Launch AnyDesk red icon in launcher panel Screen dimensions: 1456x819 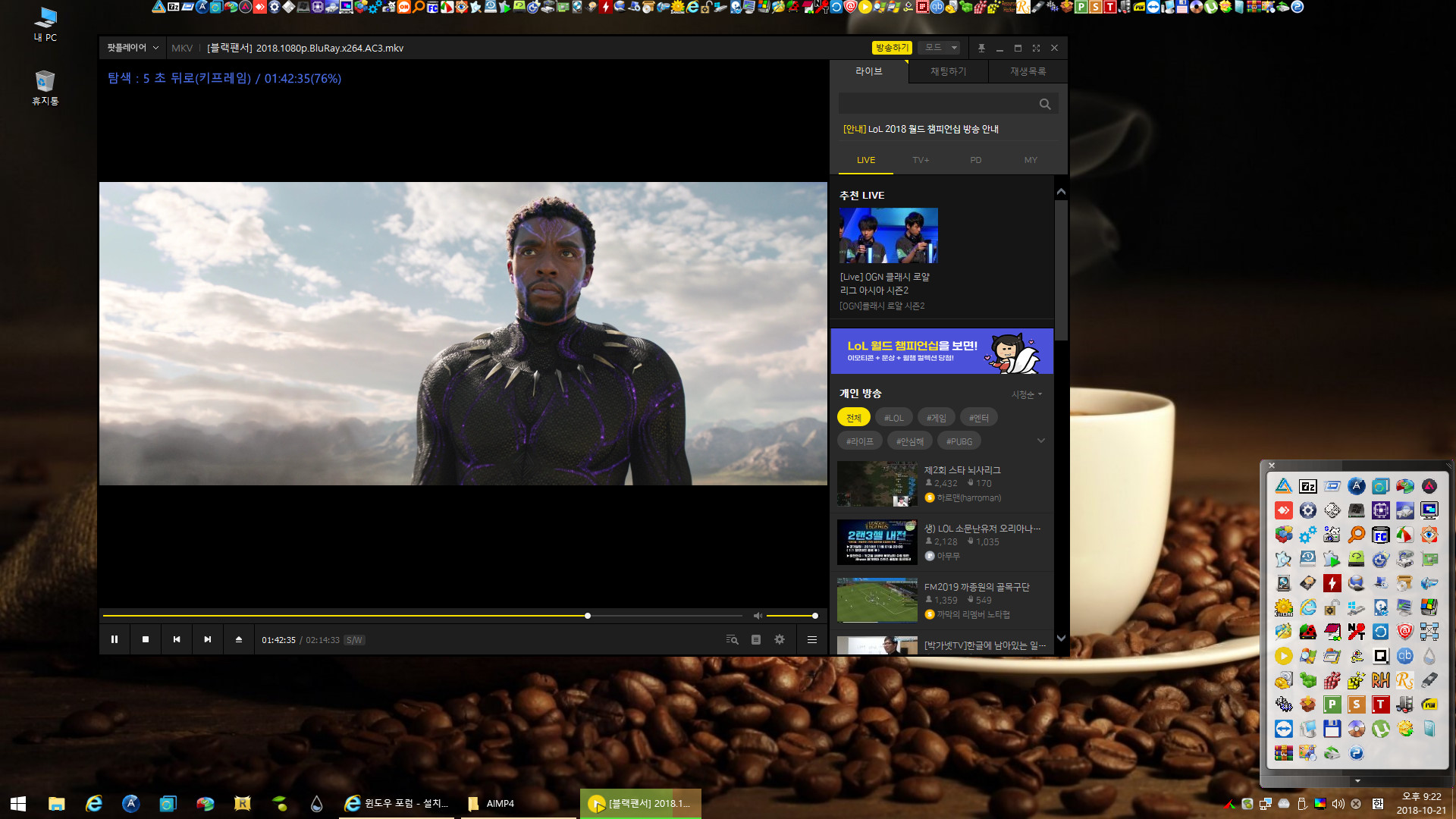[x=1284, y=510]
